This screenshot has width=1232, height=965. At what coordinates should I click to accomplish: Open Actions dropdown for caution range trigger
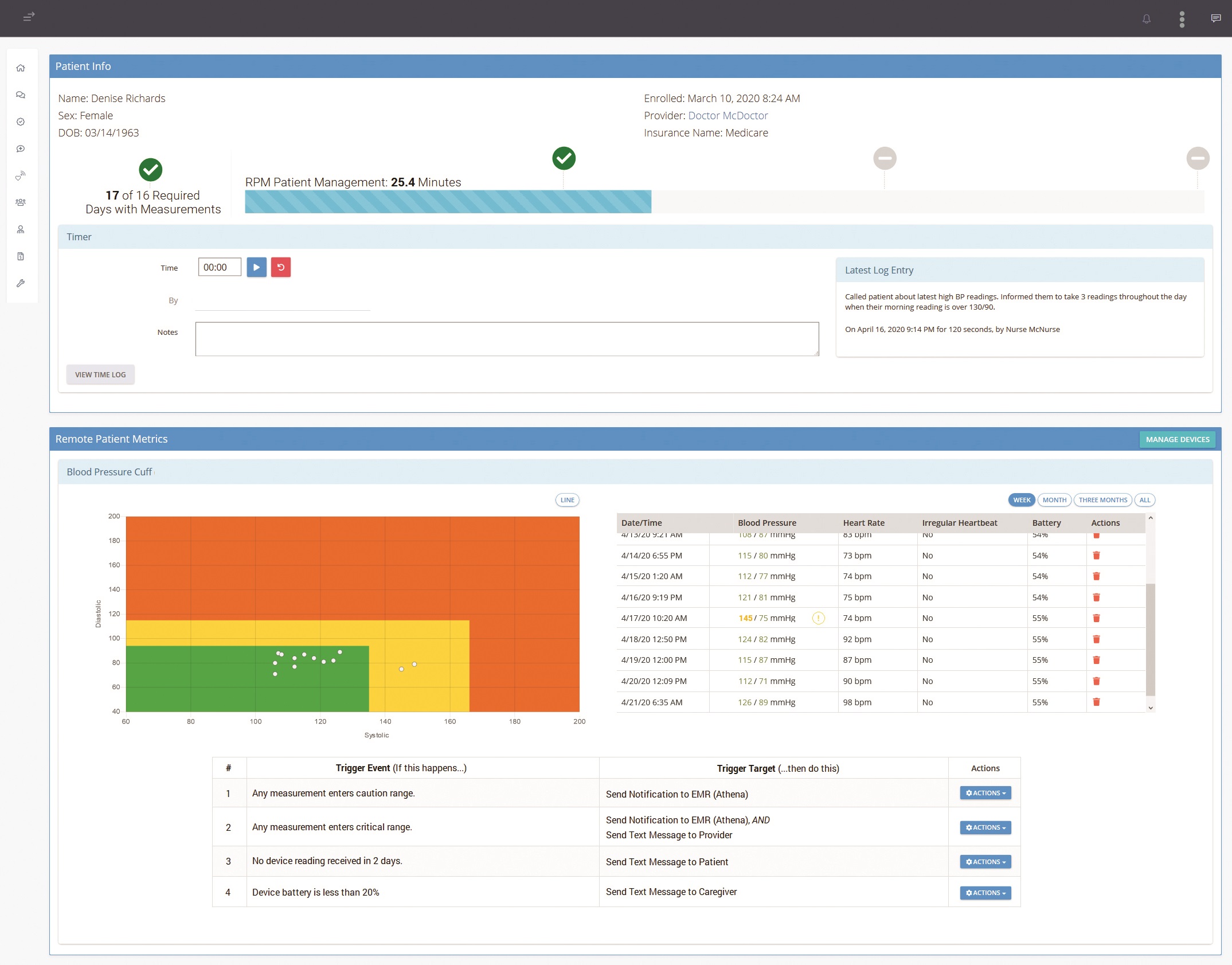coord(985,793)
